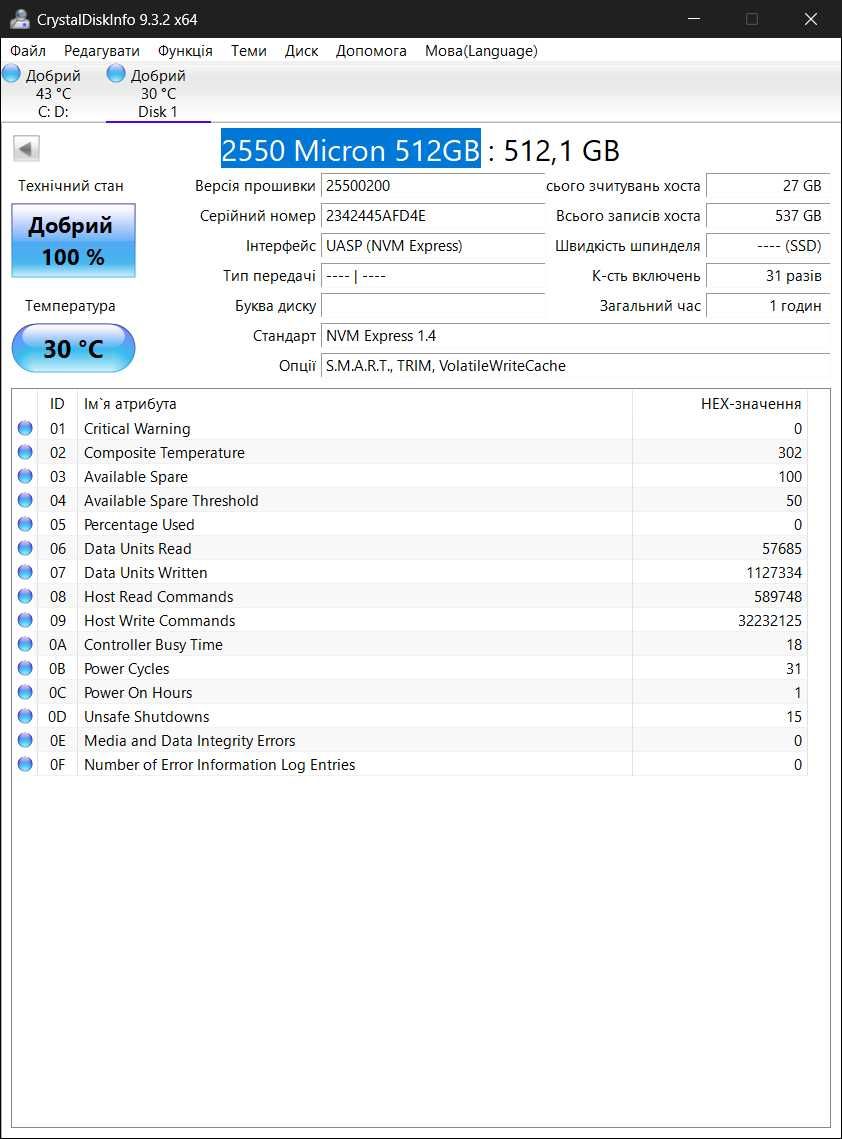Open the Теми menu
842x1139 pixels.
click(249, 51)
